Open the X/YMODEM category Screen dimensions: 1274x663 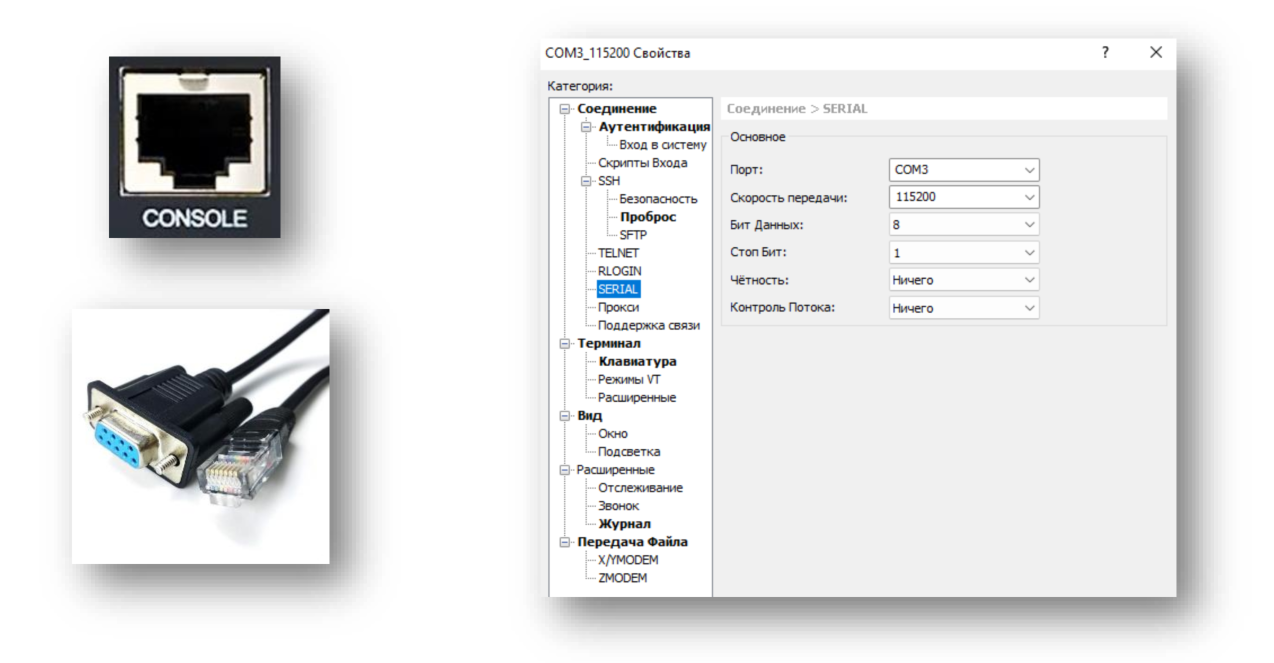click(x=628, y=560)
